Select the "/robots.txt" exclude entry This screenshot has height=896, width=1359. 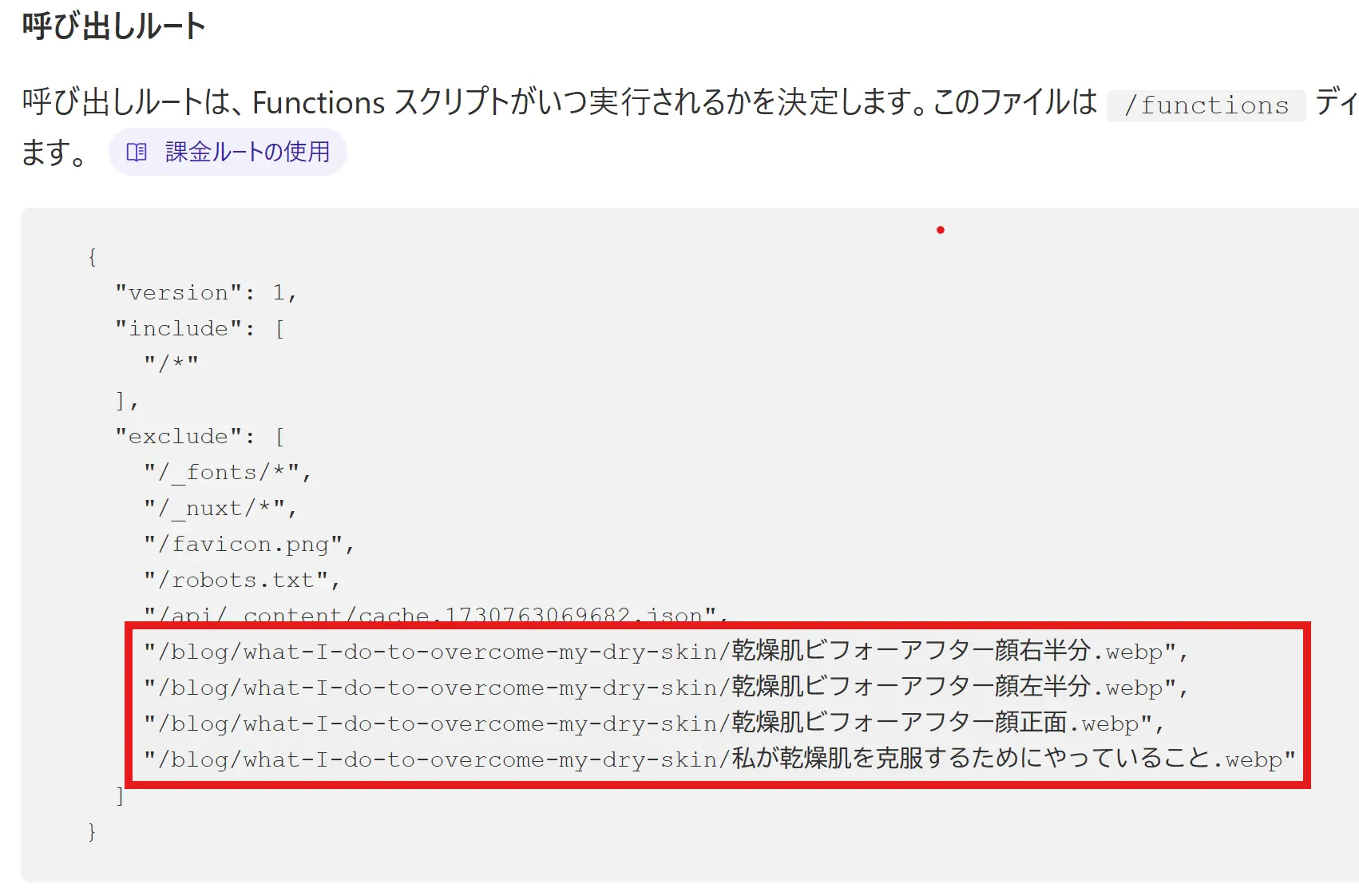tap(242, 581)
